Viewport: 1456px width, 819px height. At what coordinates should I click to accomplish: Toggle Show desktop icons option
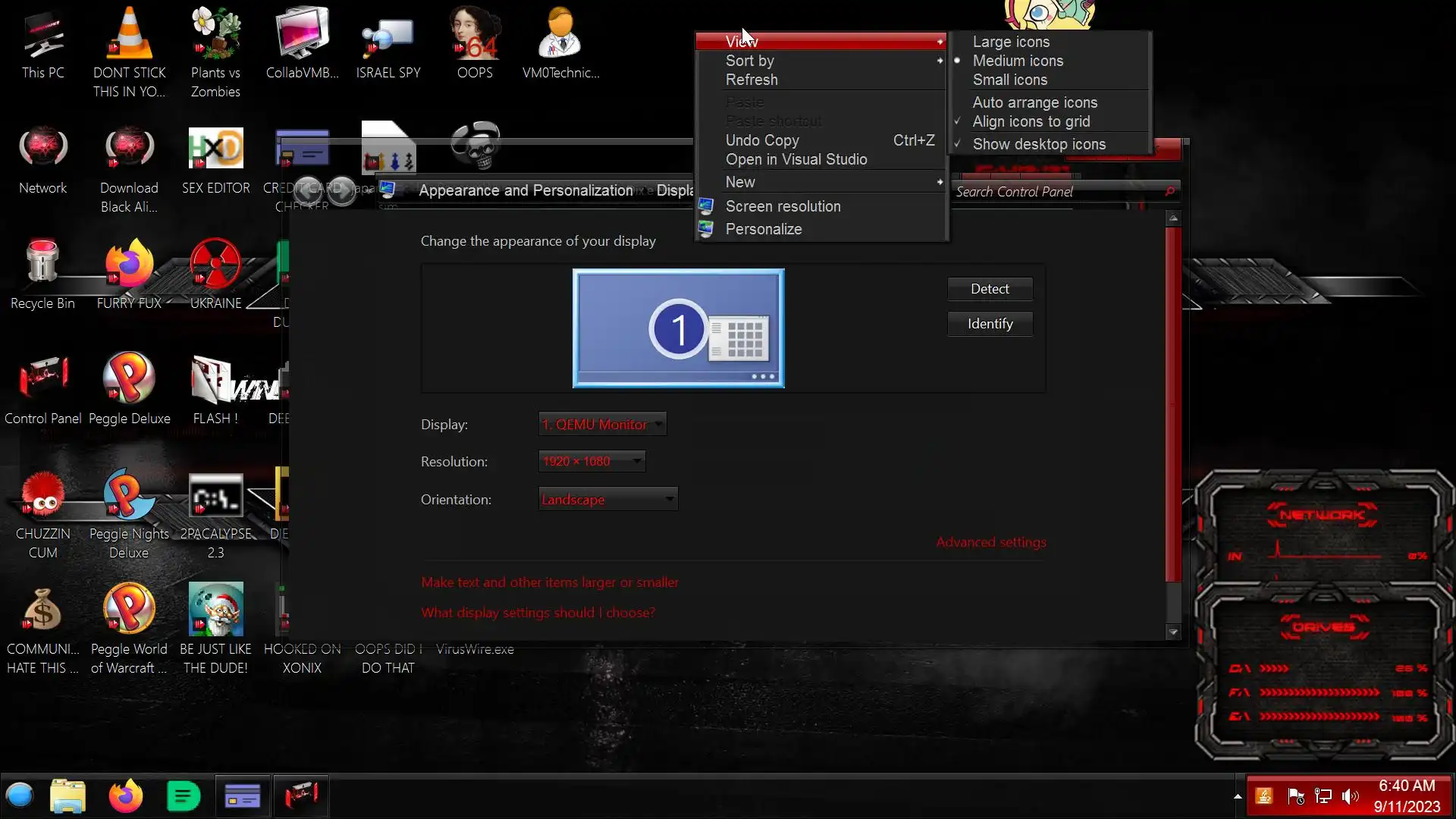[1039, 144]
